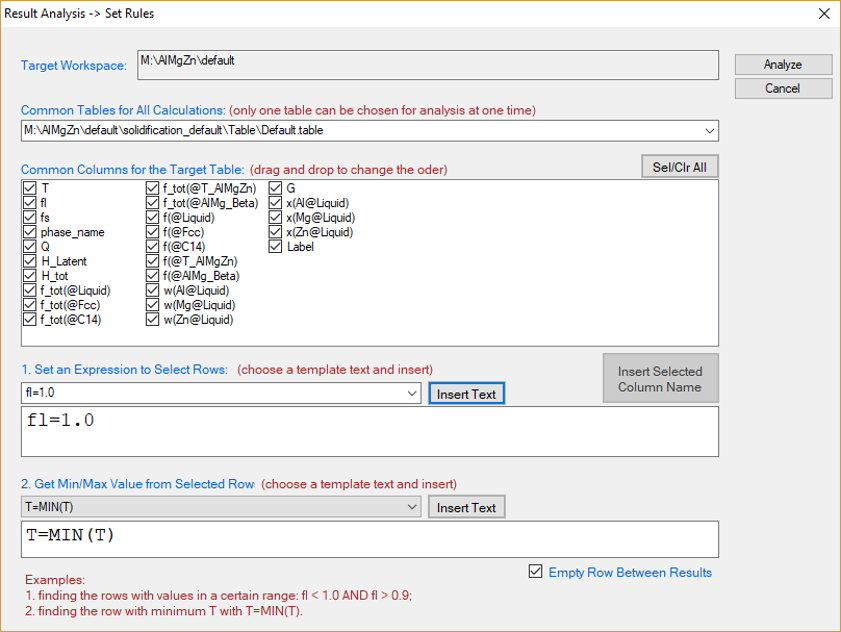Click Insert Selected Column Name button
Screen dimensions: 841x632
(x=660, y=379)
